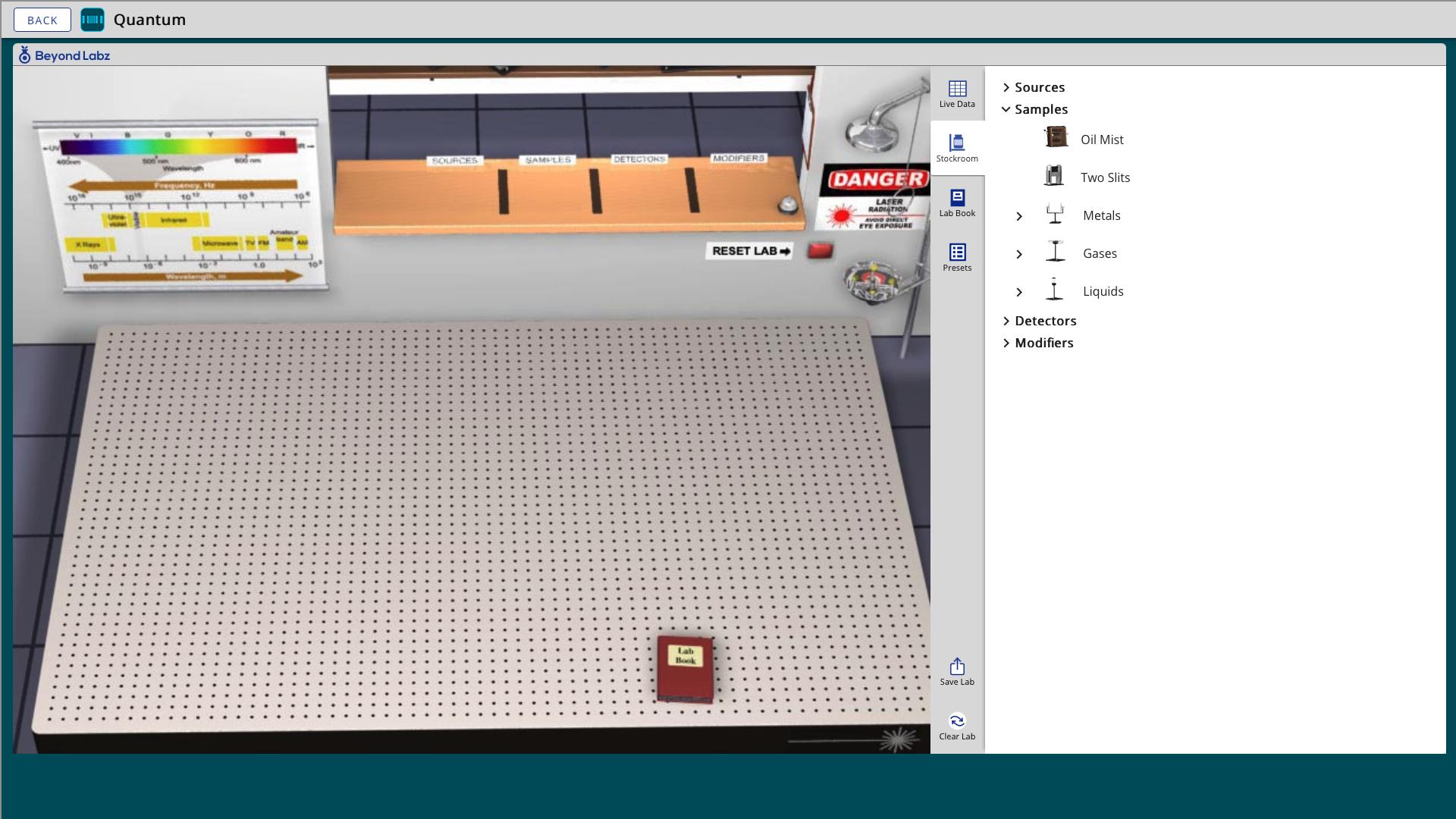
Task: Click the BACK button
Action: (42, 20)
